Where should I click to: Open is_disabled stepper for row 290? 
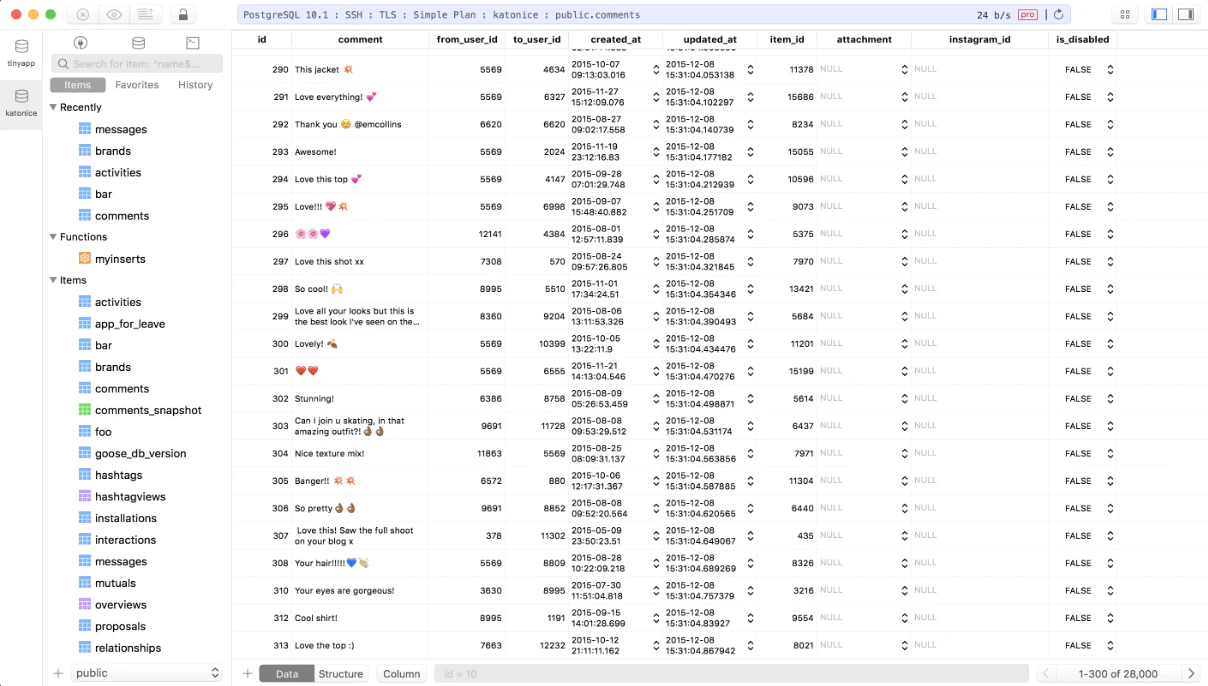[x=1110, y=70]
